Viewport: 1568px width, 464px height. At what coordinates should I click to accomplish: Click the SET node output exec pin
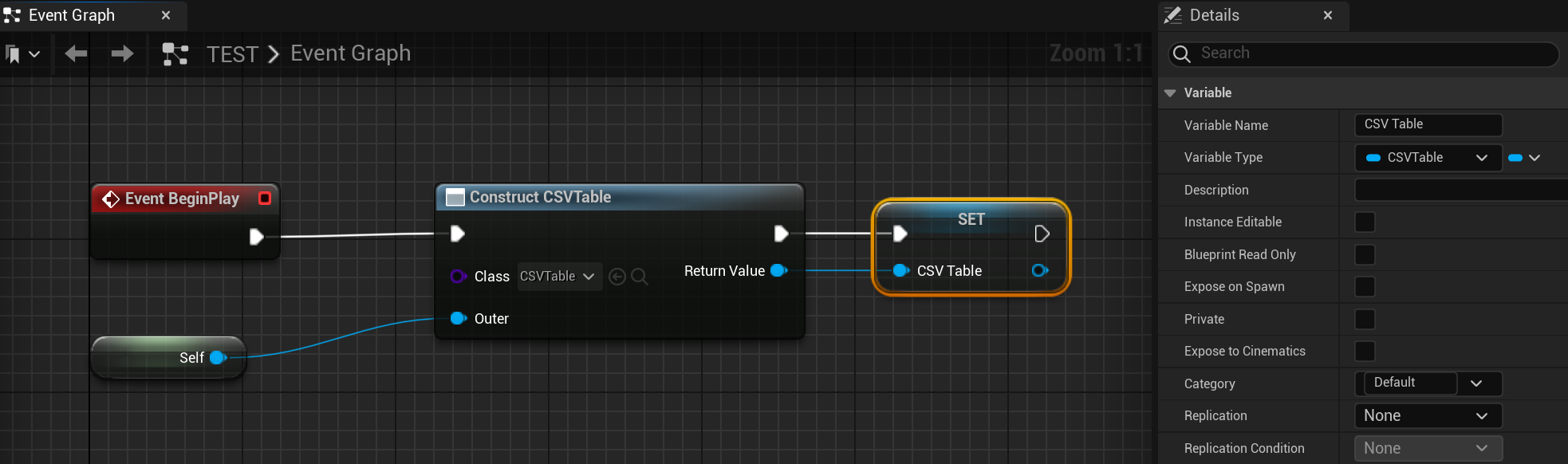click(x=1042, y=234)
